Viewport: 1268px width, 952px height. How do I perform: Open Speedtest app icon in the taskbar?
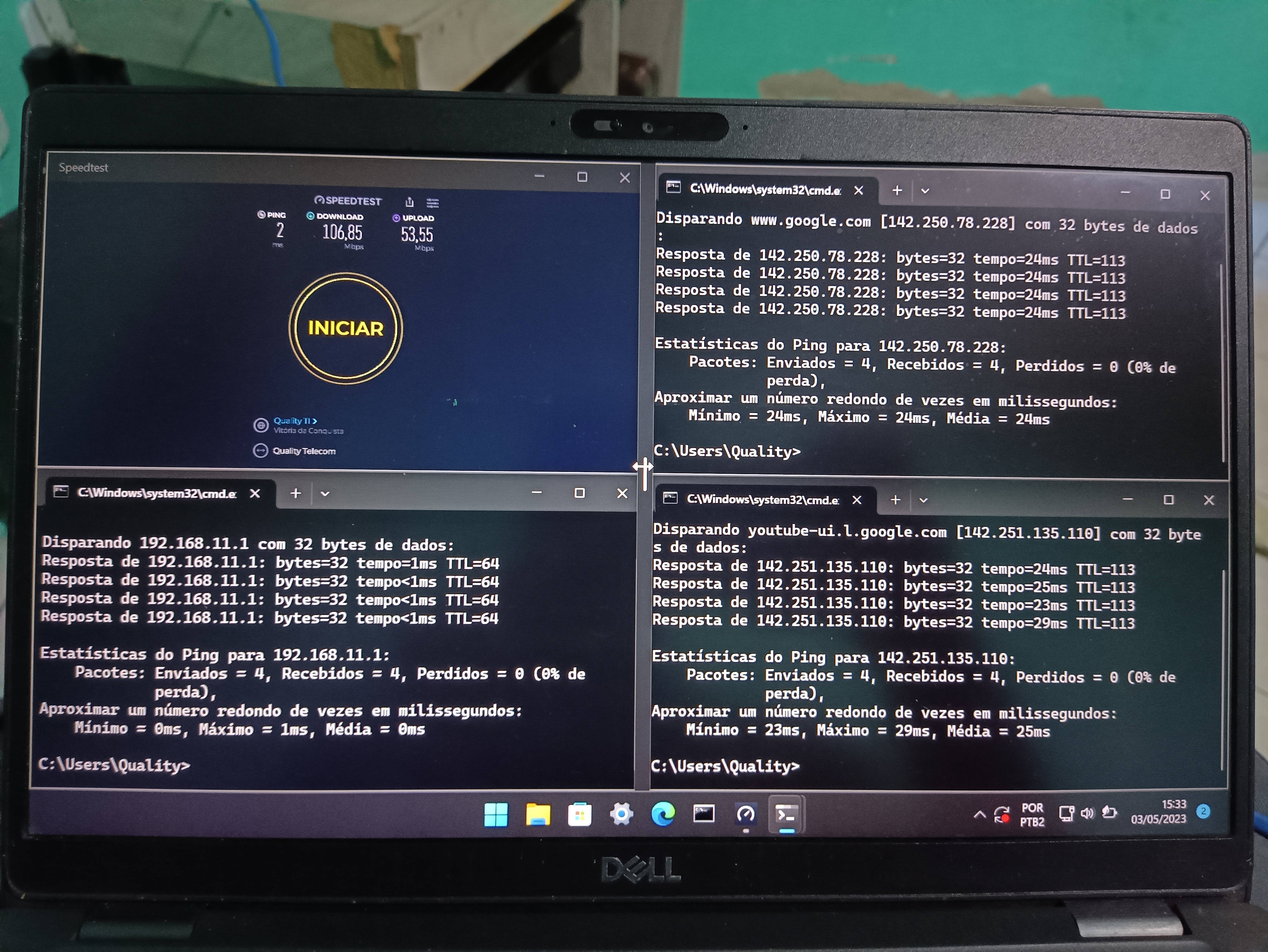pos(745,814)
